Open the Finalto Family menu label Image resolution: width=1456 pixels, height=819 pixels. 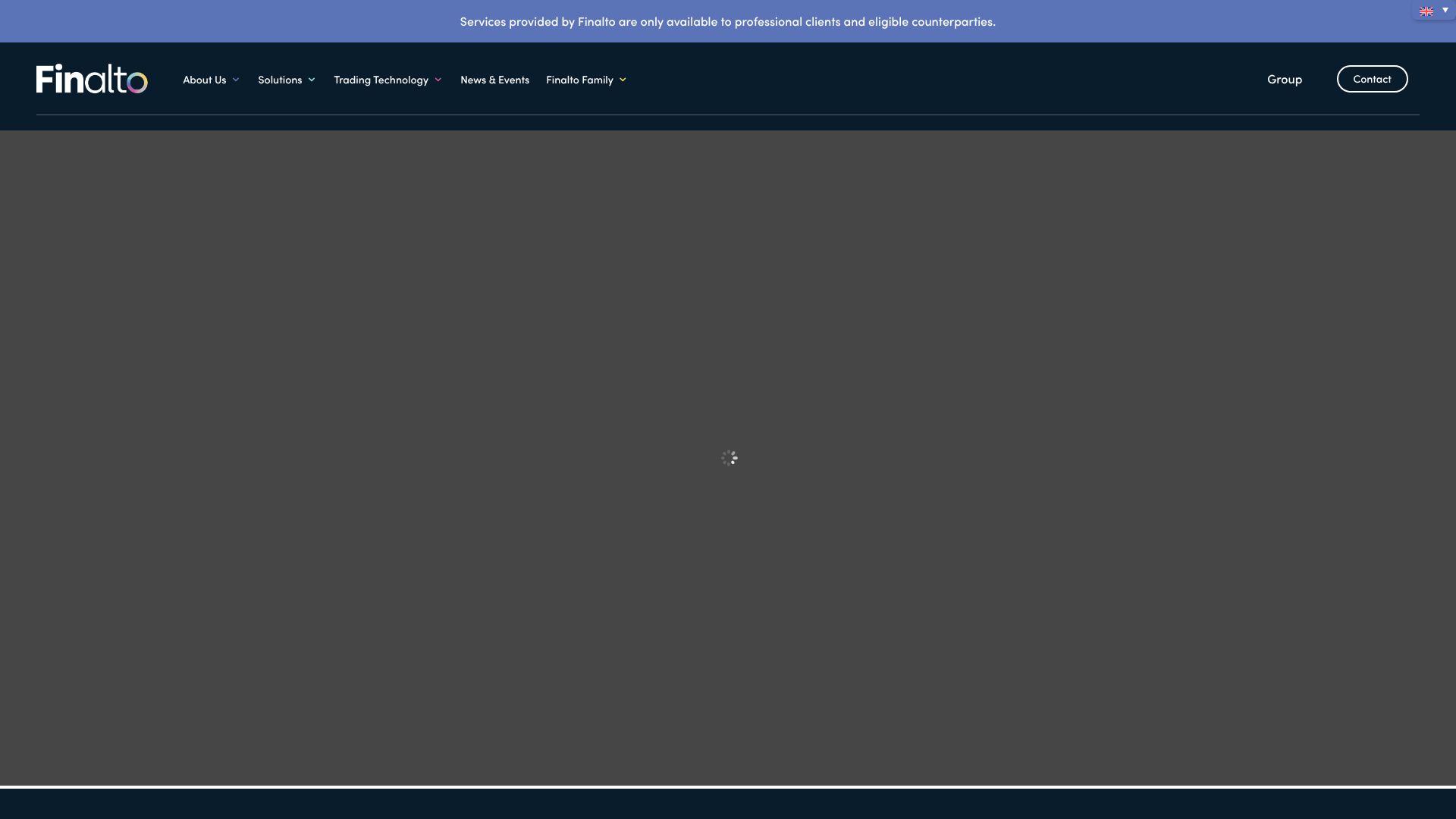pos(579,80)
